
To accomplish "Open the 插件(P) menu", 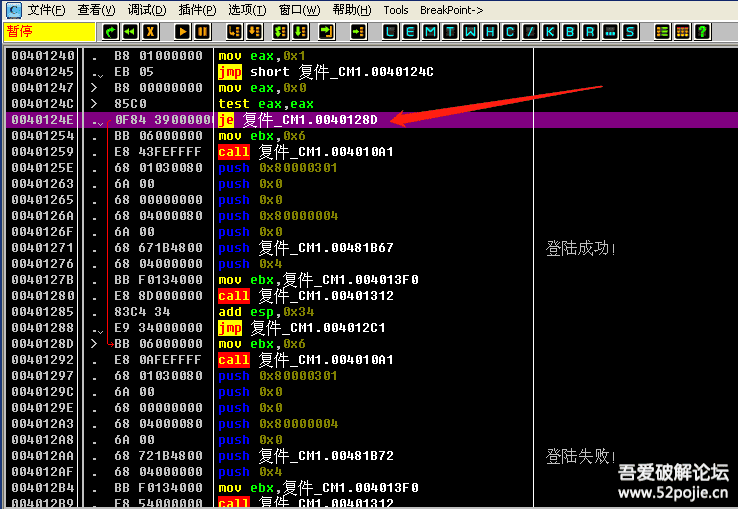I will click(197, 10).
